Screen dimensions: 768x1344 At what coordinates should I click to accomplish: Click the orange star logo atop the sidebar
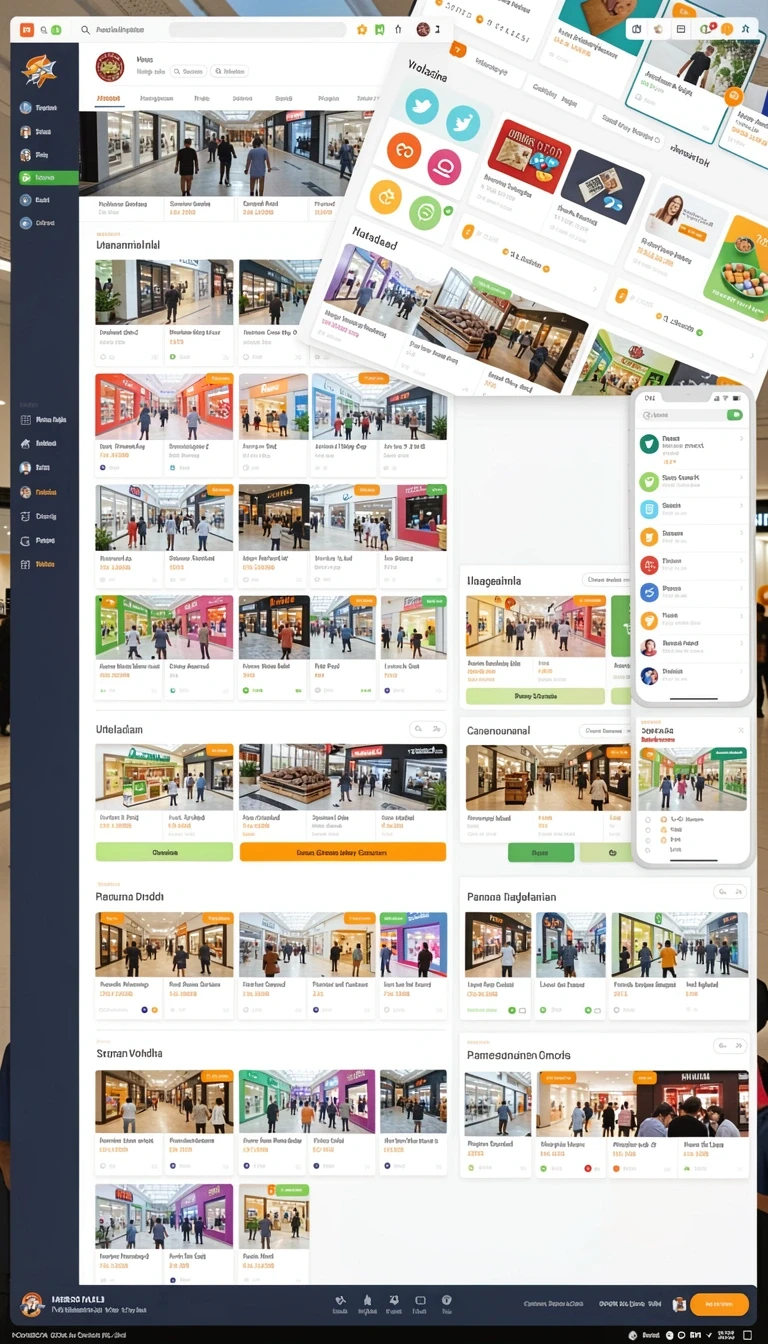click(x=39, y=70)
